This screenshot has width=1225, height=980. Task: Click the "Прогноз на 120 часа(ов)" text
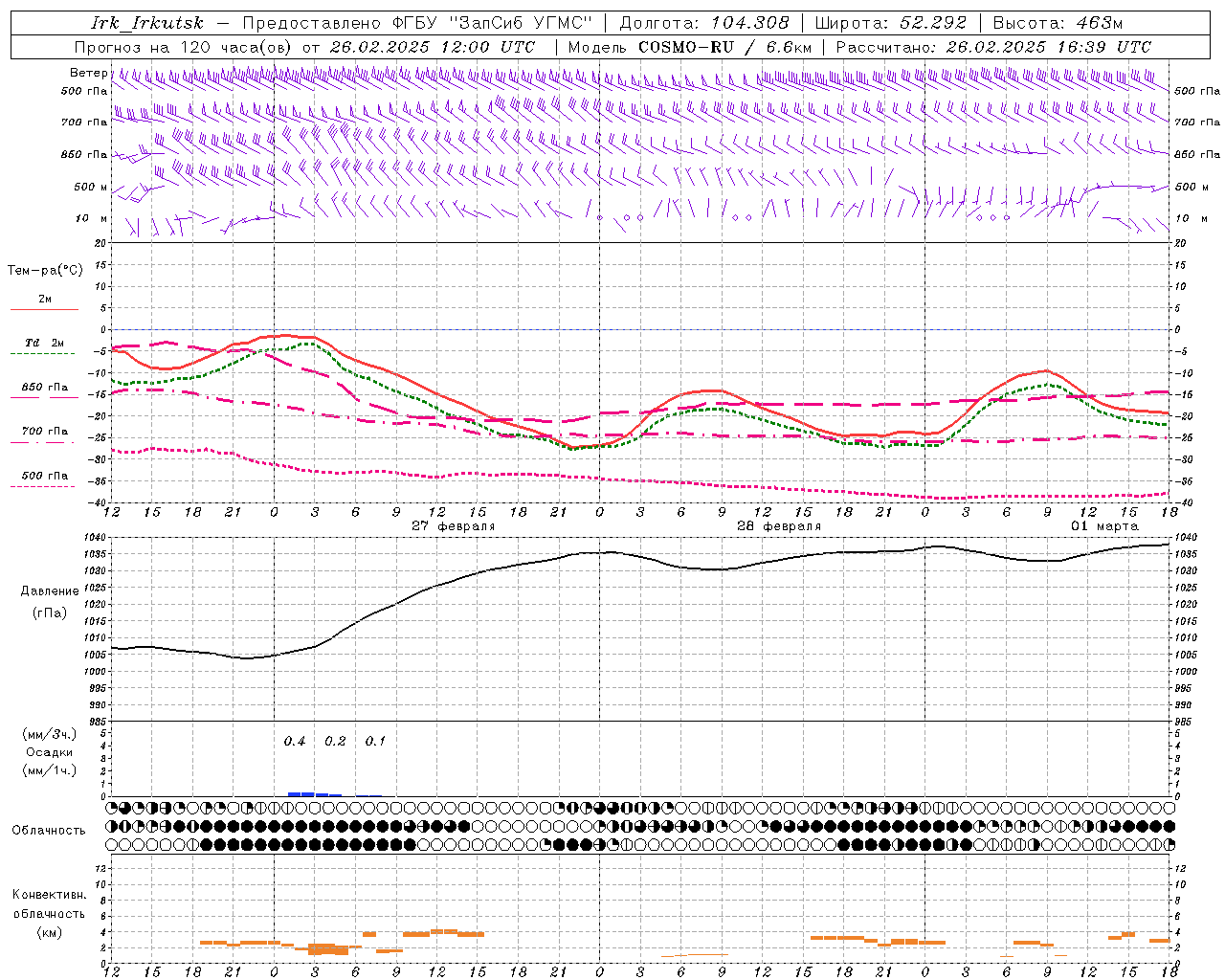(184, 47)
